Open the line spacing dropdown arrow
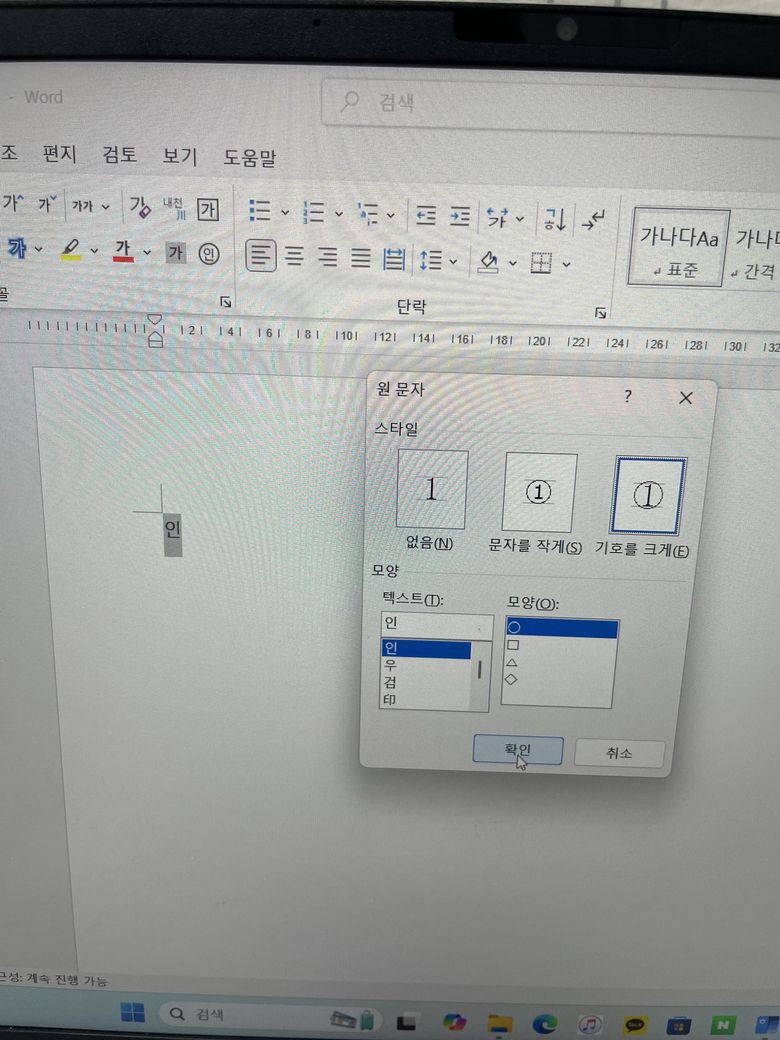The height and width of the screenshot is (1040, 780). pyautogui.click(x=454, y=262)
